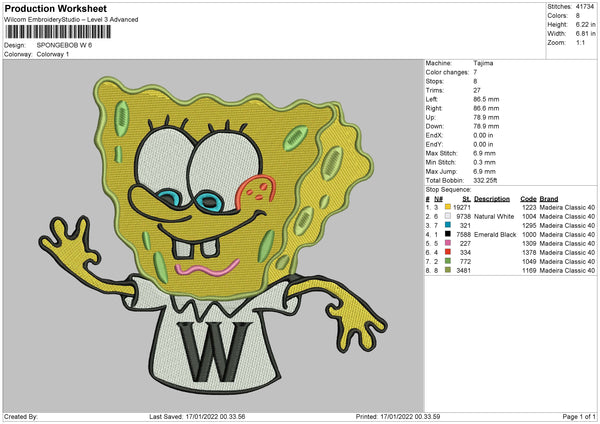Viewport: 600px width, 424px height.
Task: Click thread code '1049'
Action: coord(529,261)
